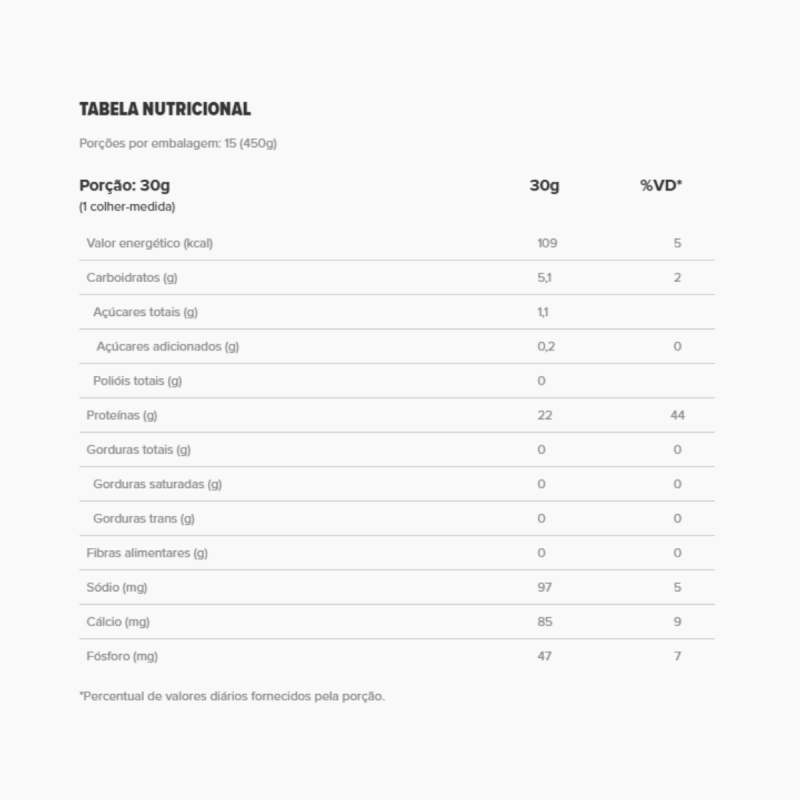Select the Polióis totais (g) label
Viewport: 800px width, 800px height.
tap(137, 381)
